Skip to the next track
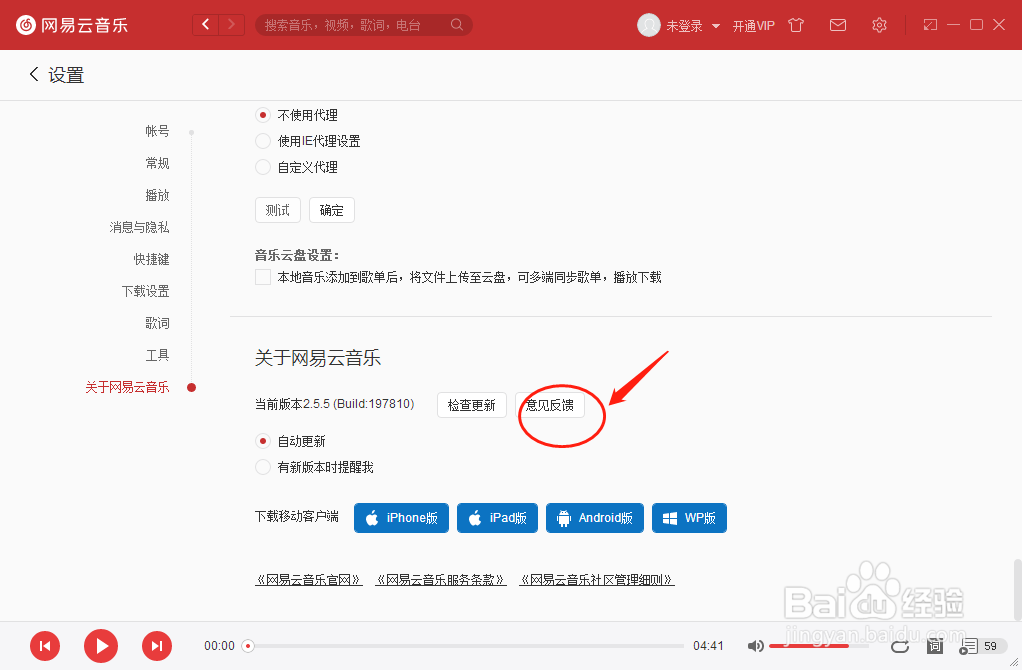This screenshot has width=1022, height=670. click(x=157, y=646)
